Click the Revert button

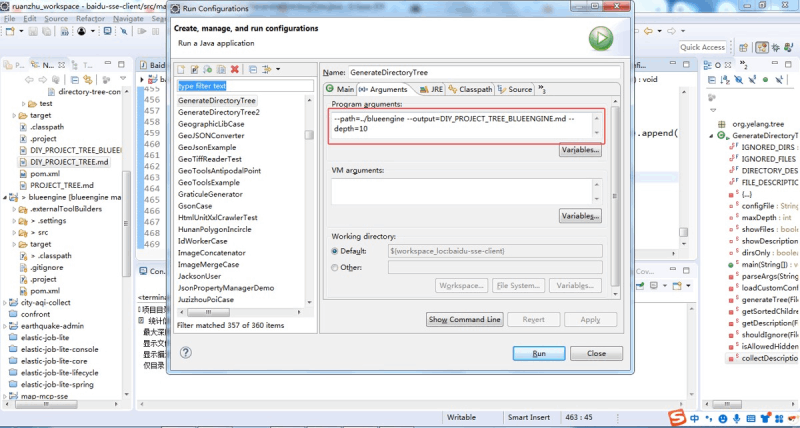click(534, 319)
